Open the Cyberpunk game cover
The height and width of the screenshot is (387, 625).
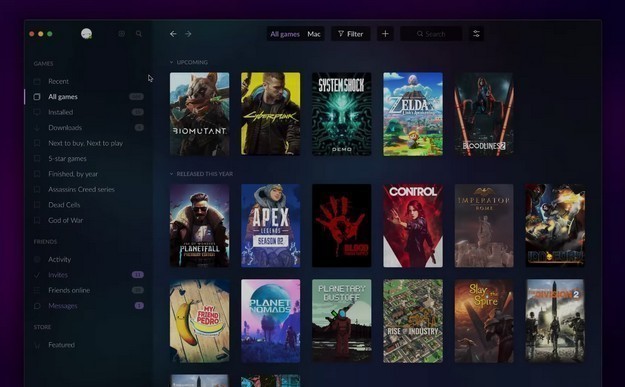coord(271,114)
